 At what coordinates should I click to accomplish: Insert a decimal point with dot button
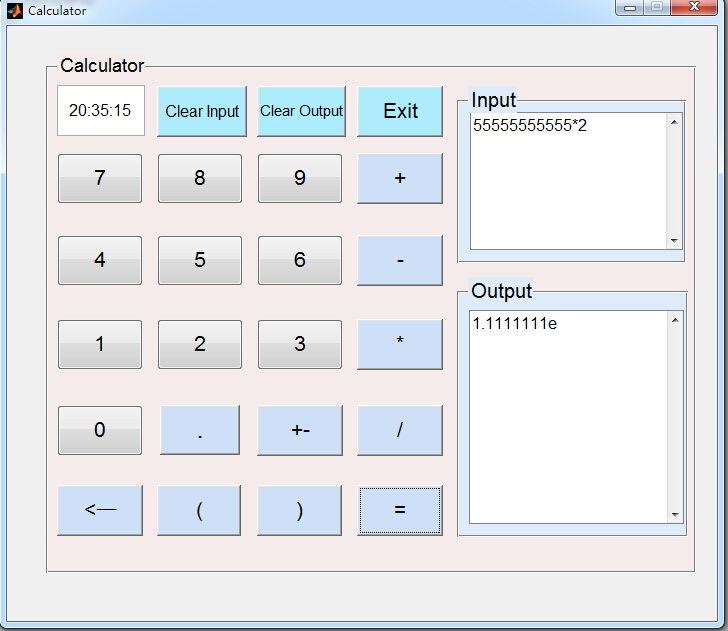(200, 430)
